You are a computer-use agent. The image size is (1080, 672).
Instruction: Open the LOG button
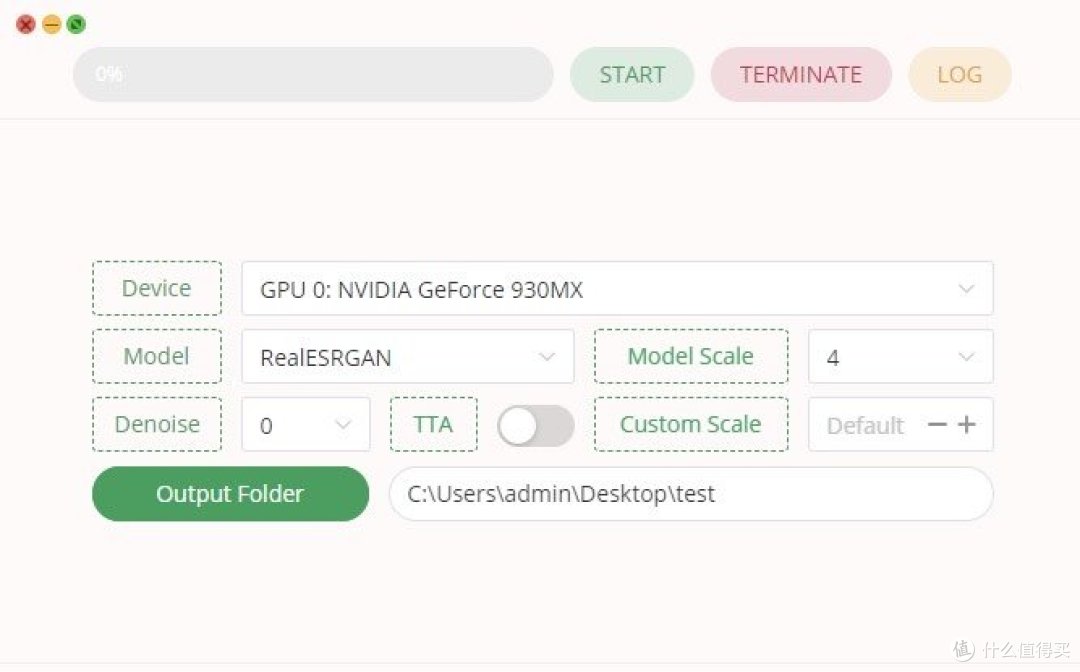[x=960, y=74]
